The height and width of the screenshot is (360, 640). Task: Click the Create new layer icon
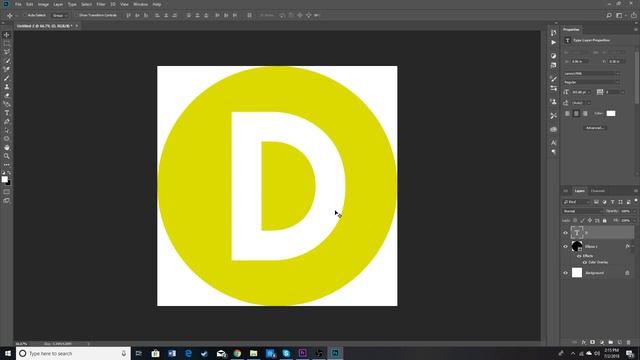tap(620, 342)
